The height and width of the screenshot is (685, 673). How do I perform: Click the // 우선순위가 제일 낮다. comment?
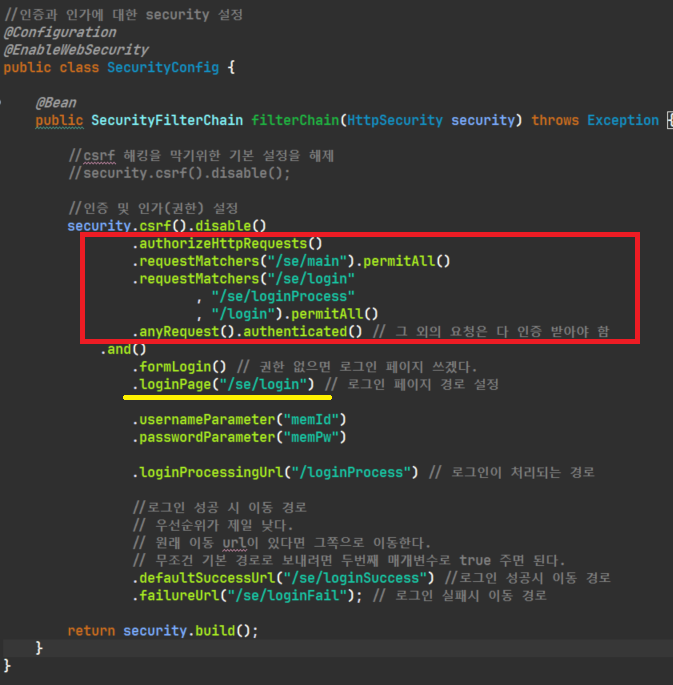pos(213,525)
